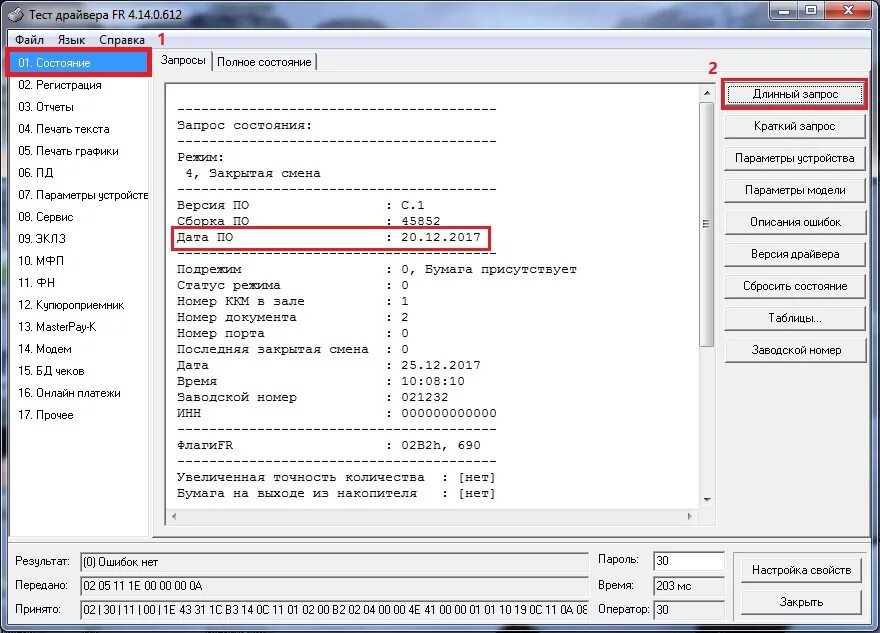Maximize the Тест драйвера FR window
Screen dimensions: 880x633
[x=812, y=11]
